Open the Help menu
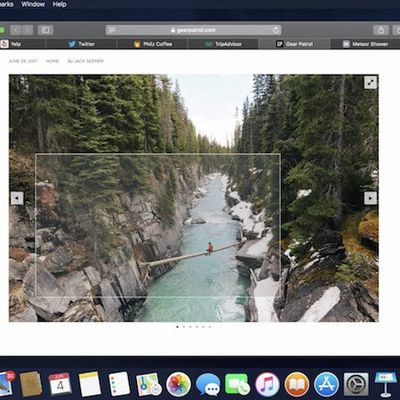This screenshot has height=400, width=400. (x=60, y=4)
